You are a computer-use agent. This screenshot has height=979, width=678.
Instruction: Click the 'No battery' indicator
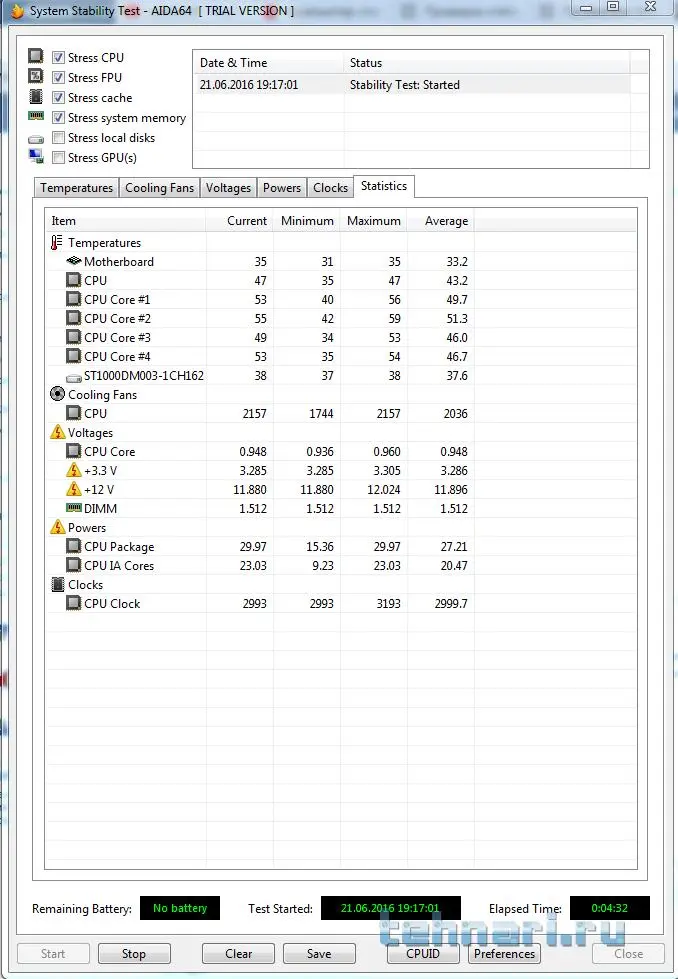[x=180, y=908]
